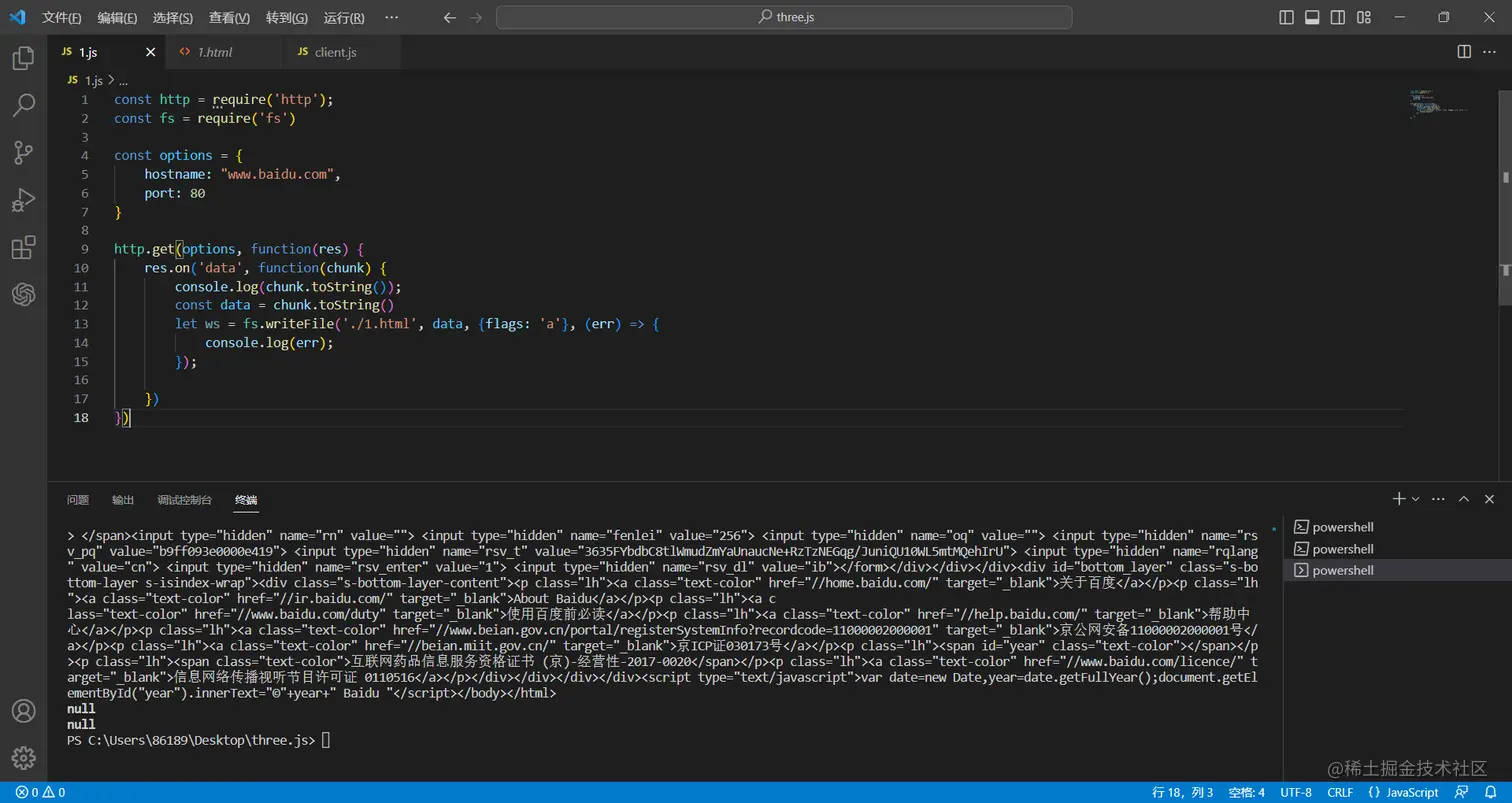Toggle the bottom panel layout button
This screenshot has width=1512, height=803.
tap(1312, 18)
